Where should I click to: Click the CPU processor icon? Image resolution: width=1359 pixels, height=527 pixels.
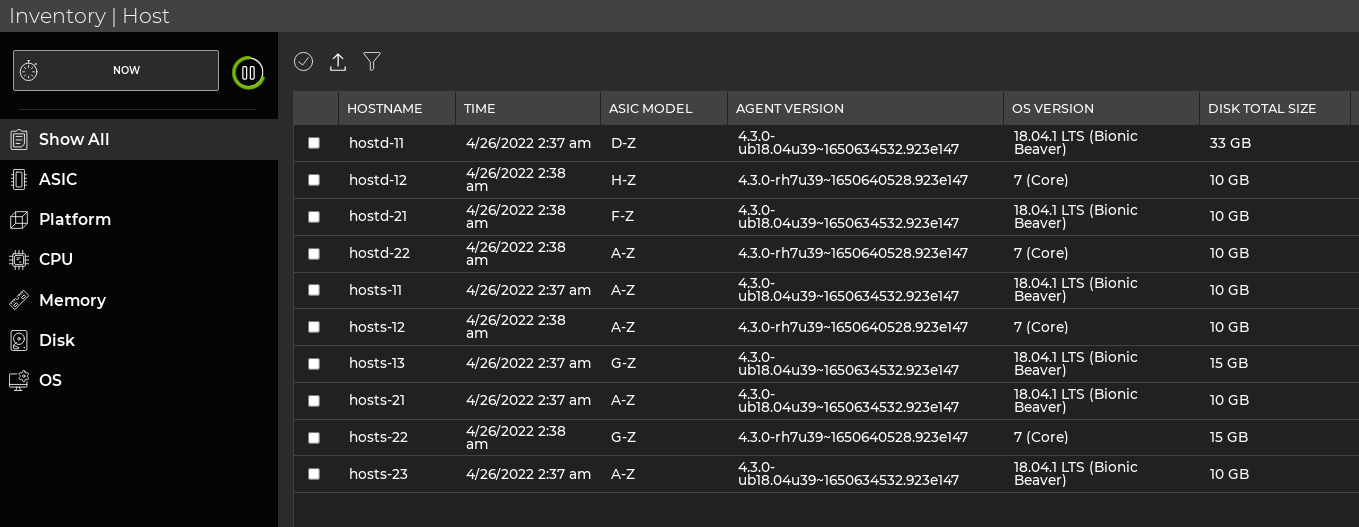(18, 260)
